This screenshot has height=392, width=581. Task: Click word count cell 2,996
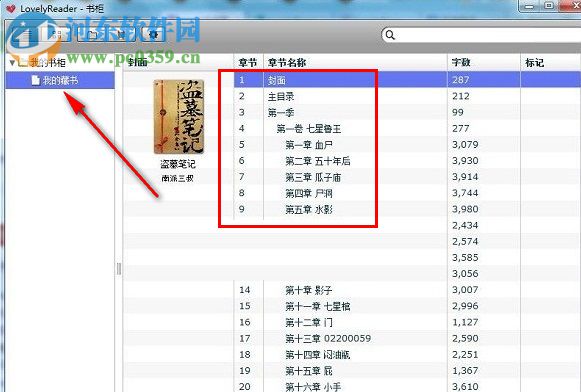coord(465,306)
